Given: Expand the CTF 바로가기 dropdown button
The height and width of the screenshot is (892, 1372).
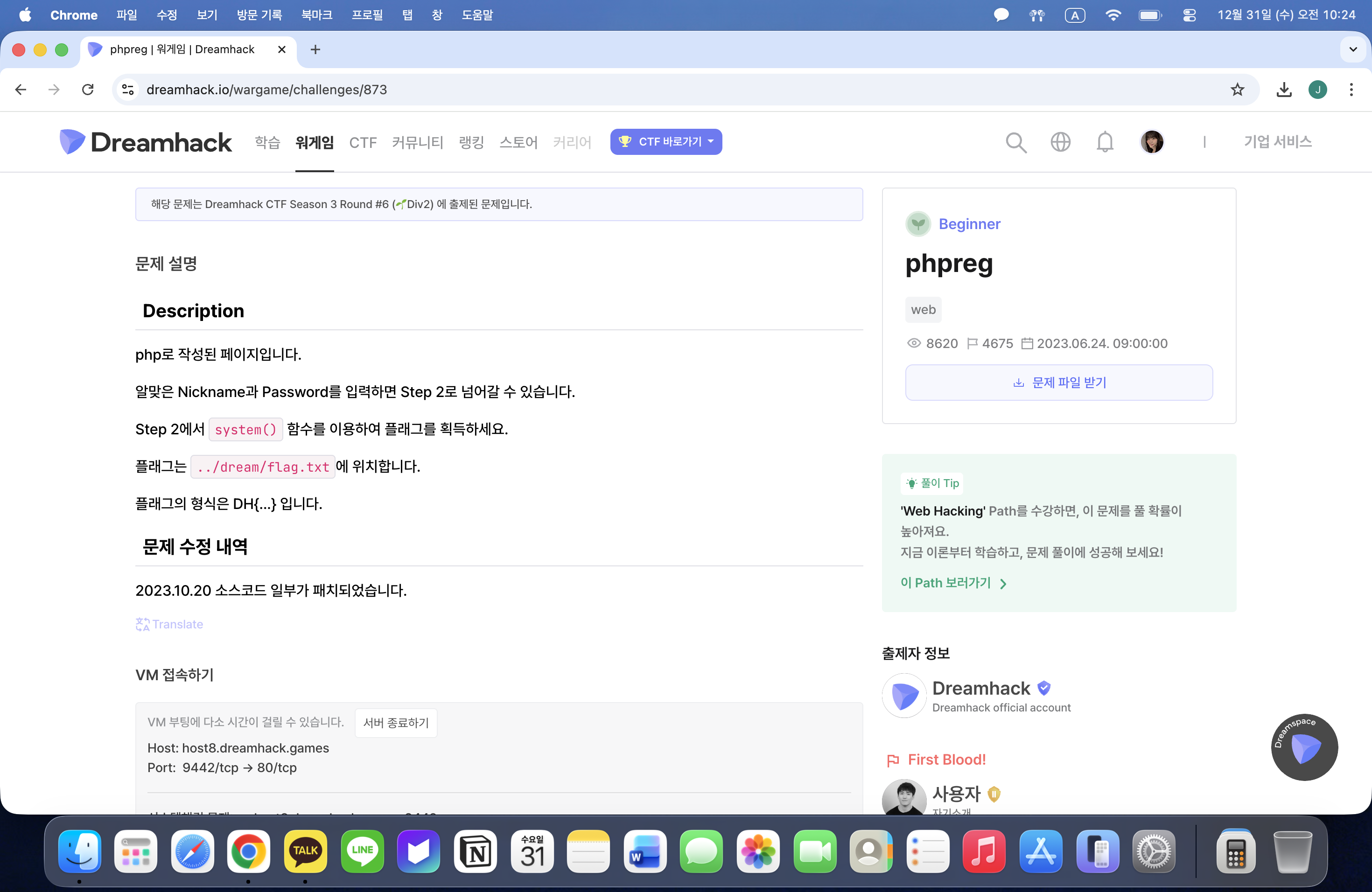Looking at the screenshot, I should [666, 142].
